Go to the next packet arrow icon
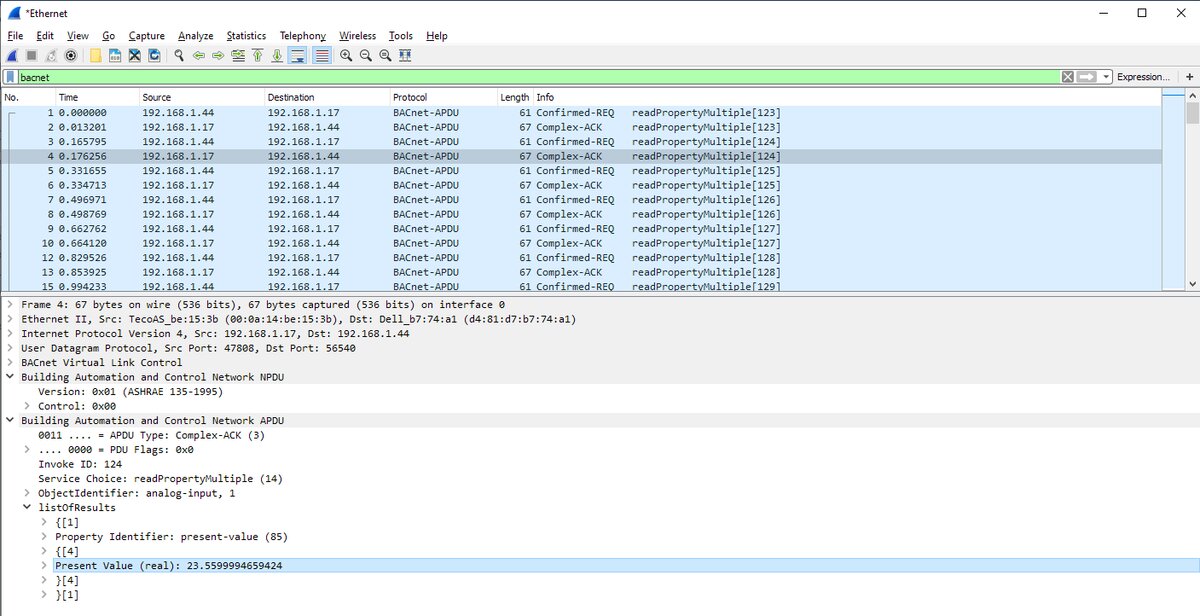Viewport: 1200px width, 616px height. click(217, 55)
